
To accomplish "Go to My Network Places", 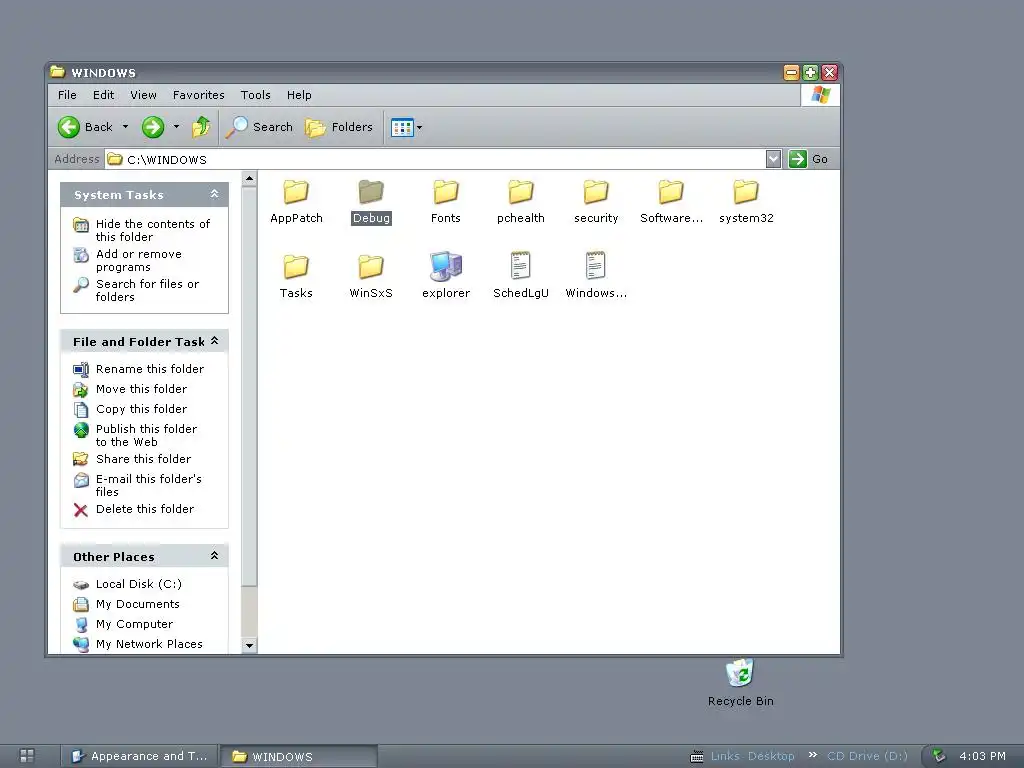I will tap(138, 644).
